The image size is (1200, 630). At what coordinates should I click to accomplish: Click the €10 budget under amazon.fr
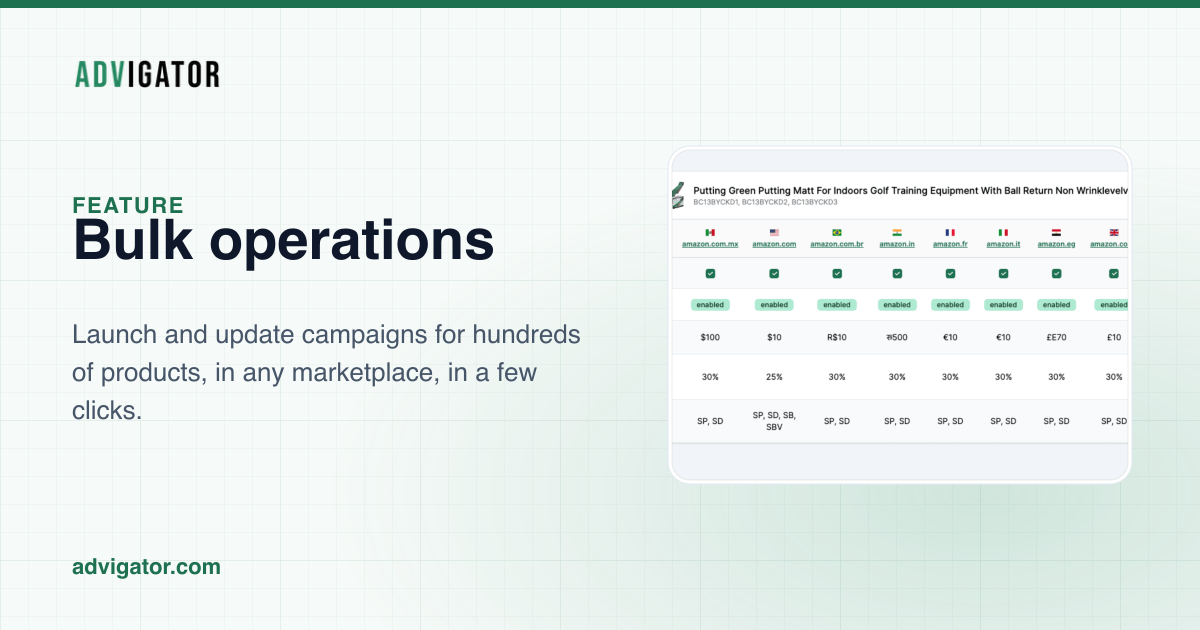click(950, 337)
